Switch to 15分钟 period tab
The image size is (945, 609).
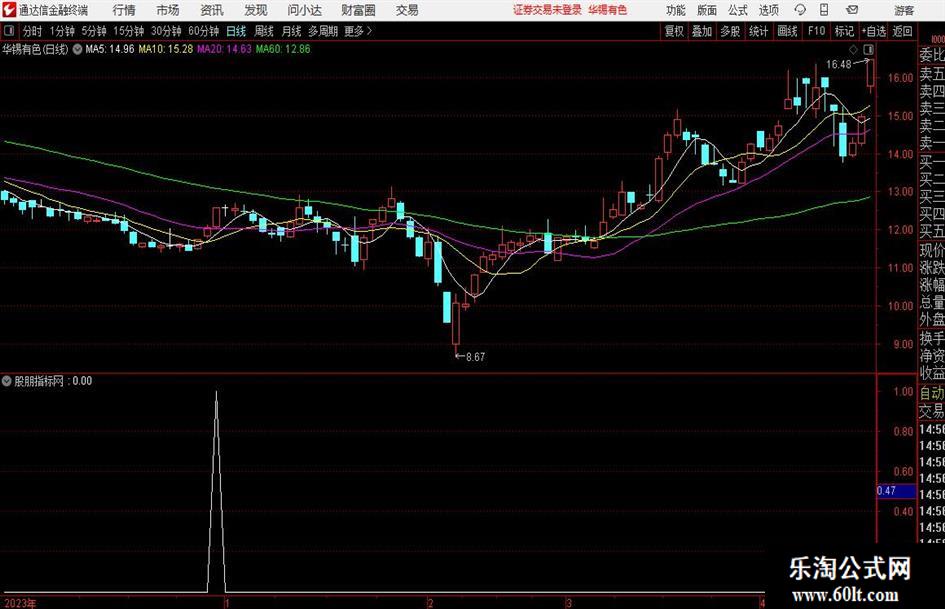pos(129,31)
